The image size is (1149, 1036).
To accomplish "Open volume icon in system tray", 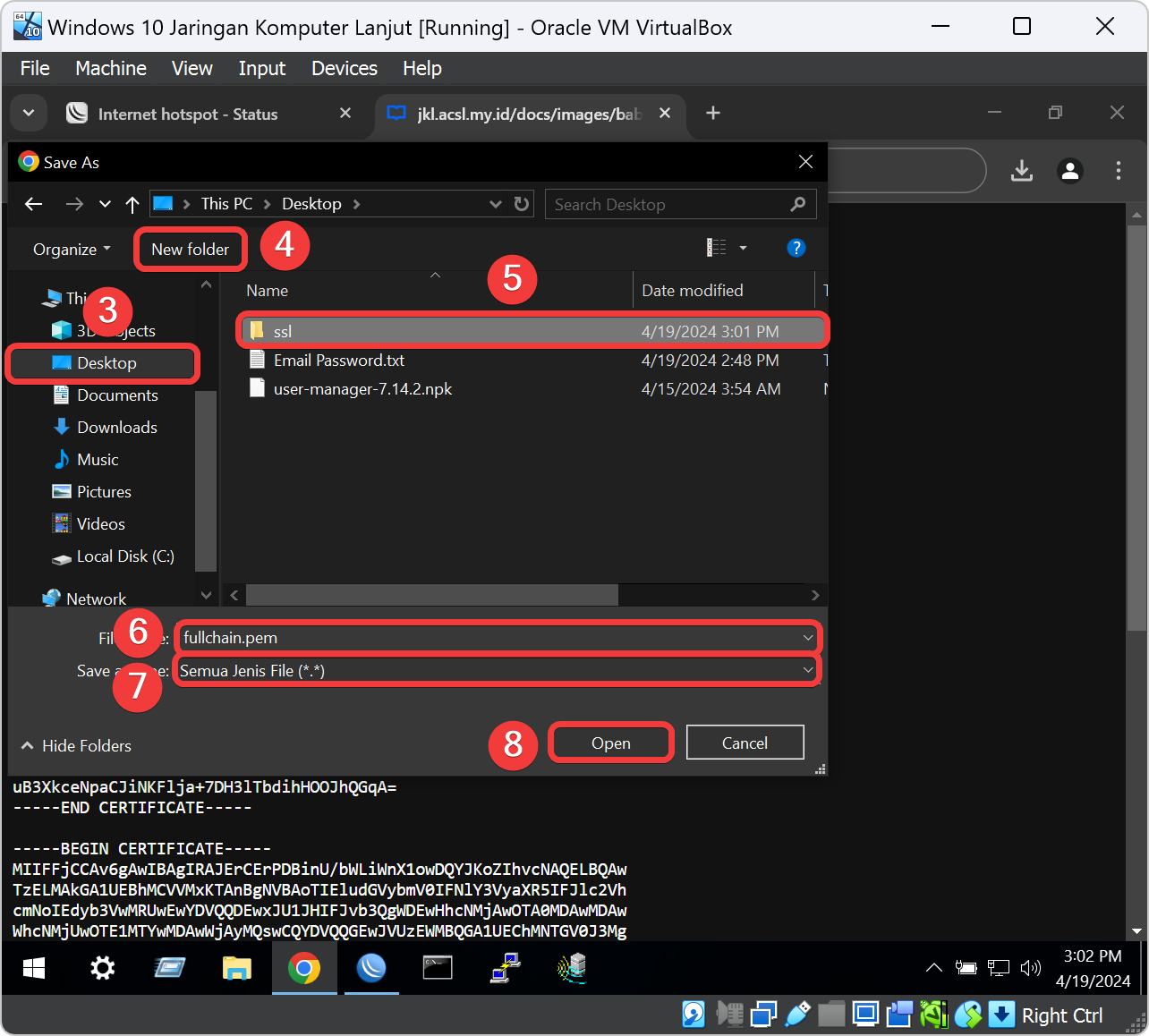I will pos(1031,968).
